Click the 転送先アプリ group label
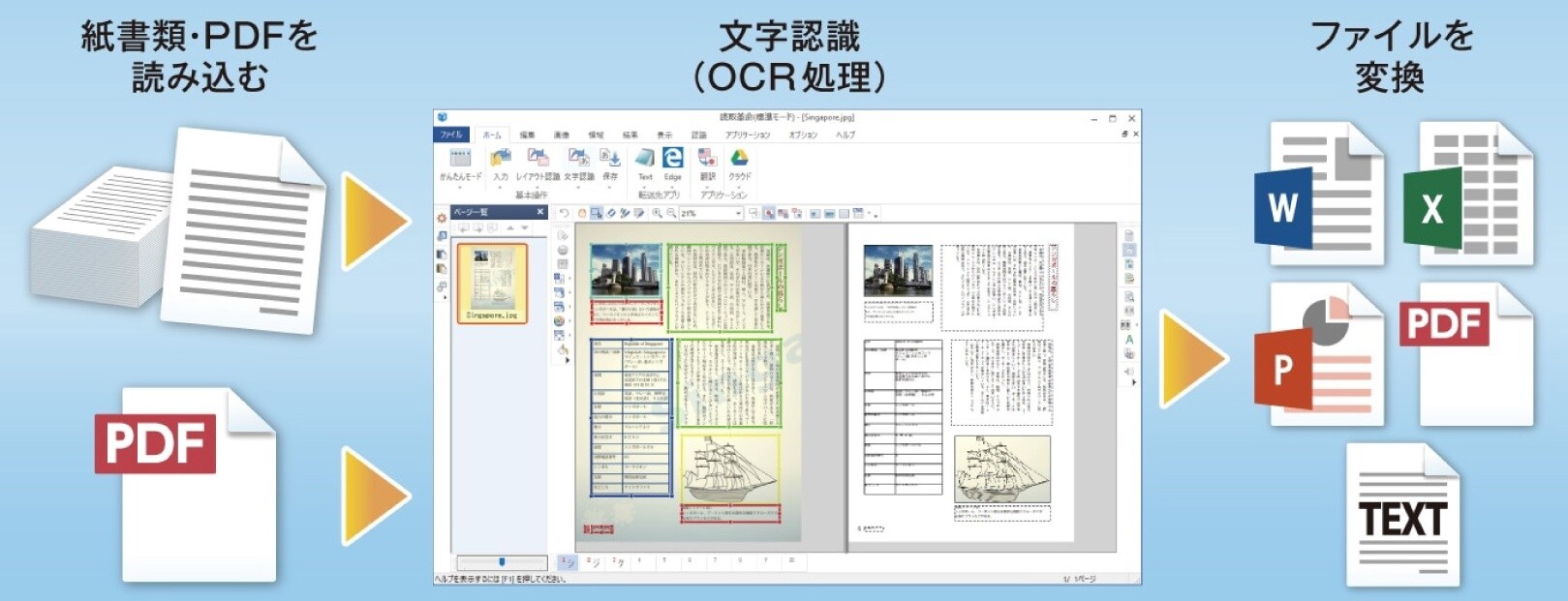The width and height of the screenshot is (1568, 601). [x=659, y=195]
